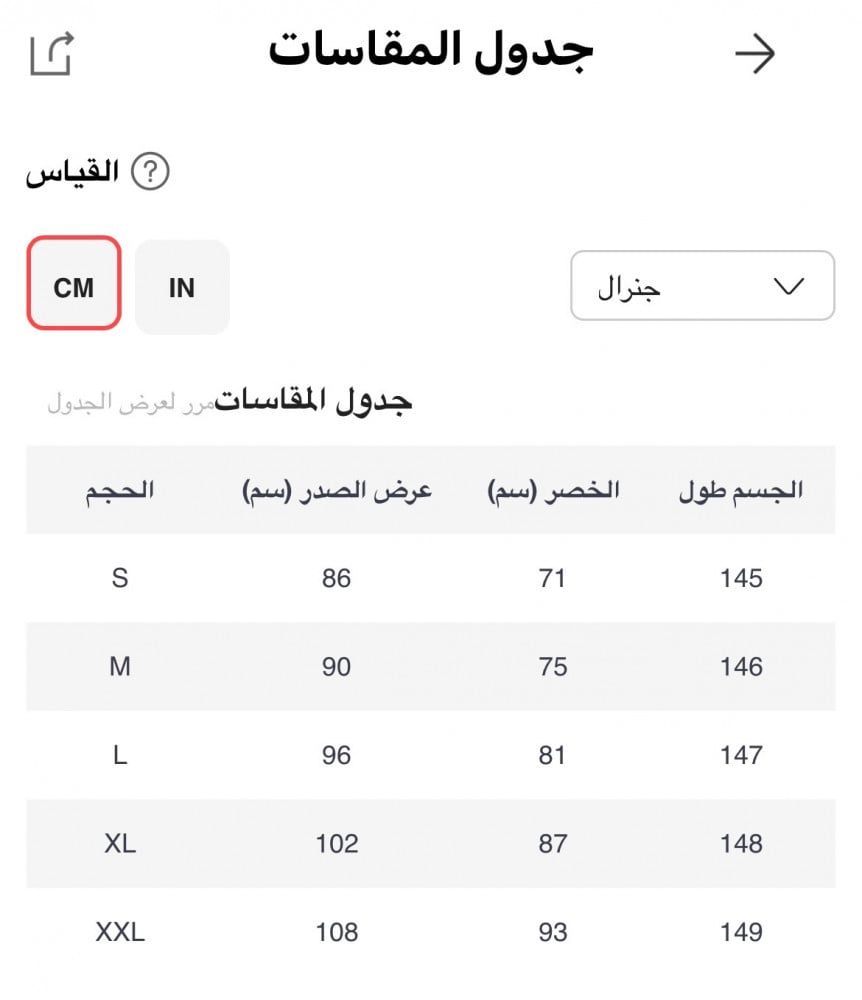The image size is (862, 1000).
Task: Click chest width value 102
Action: coord(337,843)
